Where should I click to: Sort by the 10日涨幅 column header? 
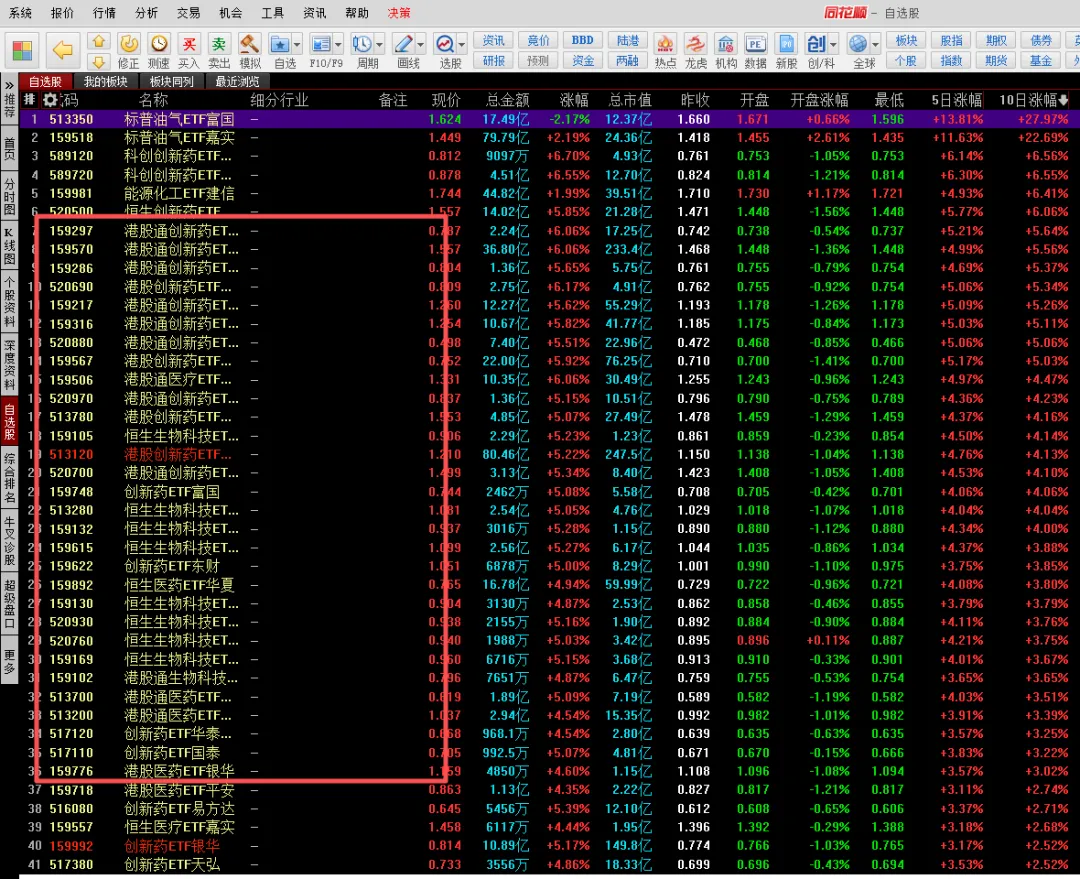tap(1034, 101)
